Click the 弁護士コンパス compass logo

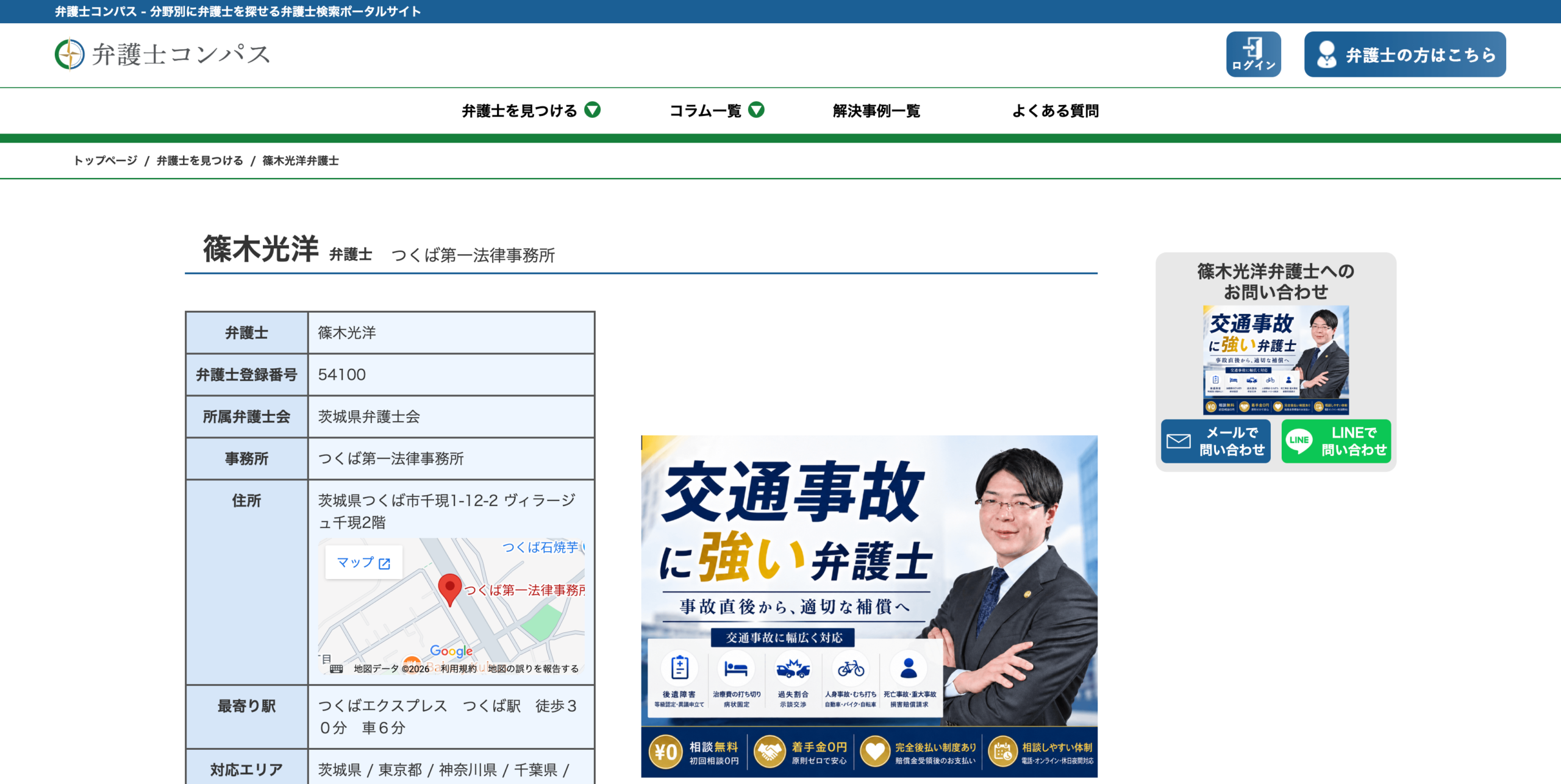pos(162,54)
